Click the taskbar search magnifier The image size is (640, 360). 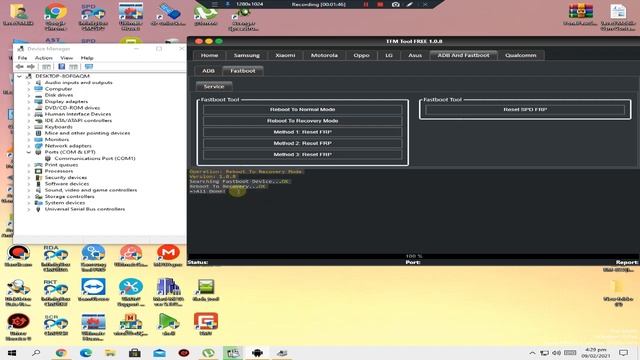click(36, 353)
